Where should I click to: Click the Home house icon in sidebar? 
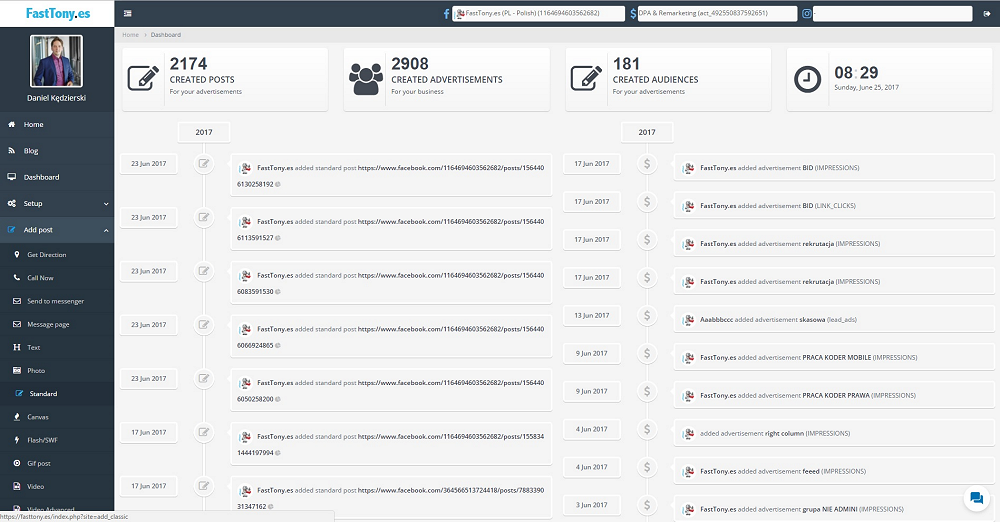tap(11, 124)
